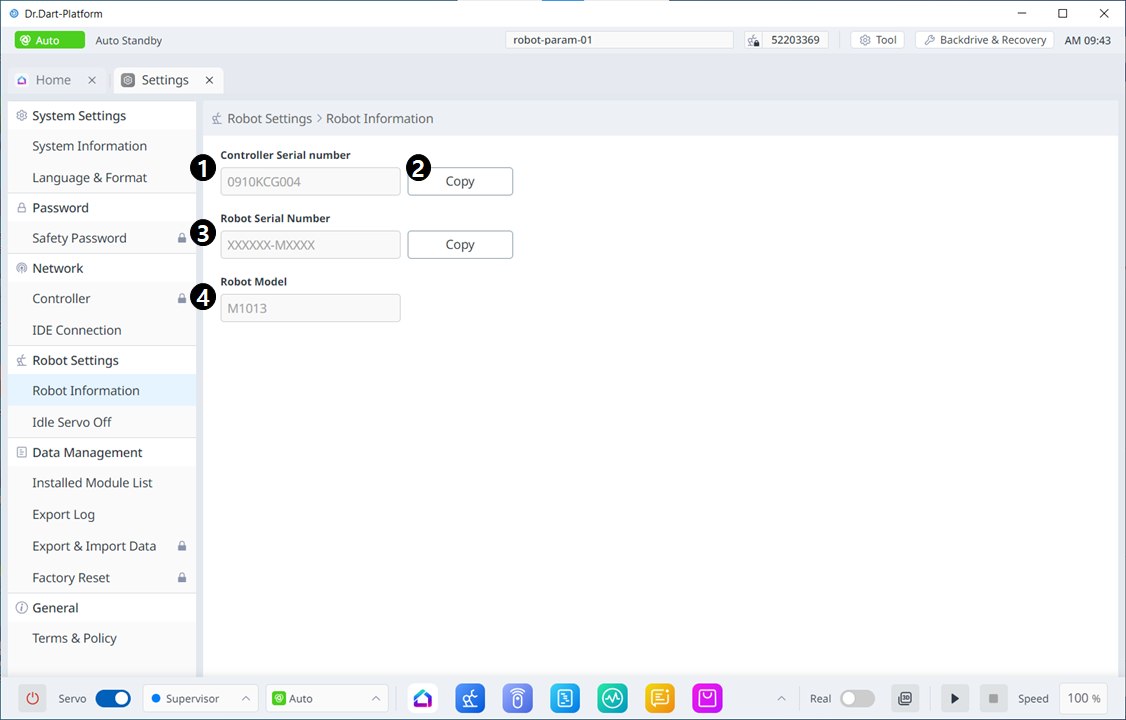Click the Speed 100 % control

(1084, 698)
